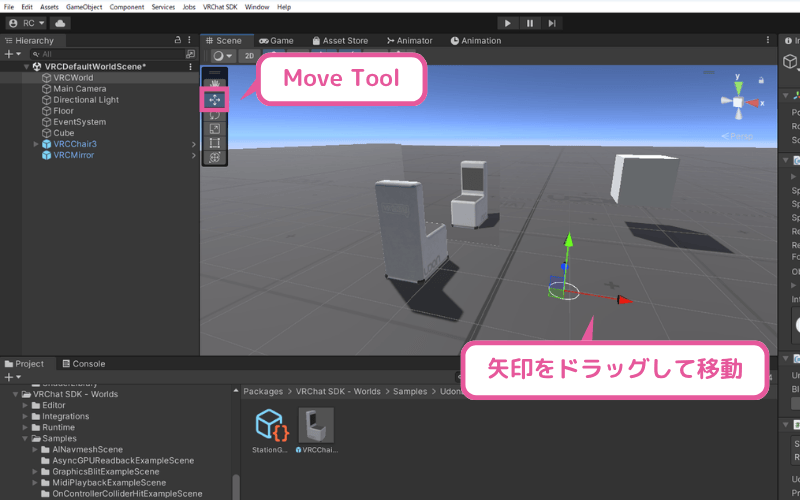Open the GameObject menu
Viewport: 800px width, 500px height.
[x=84, y=7]
